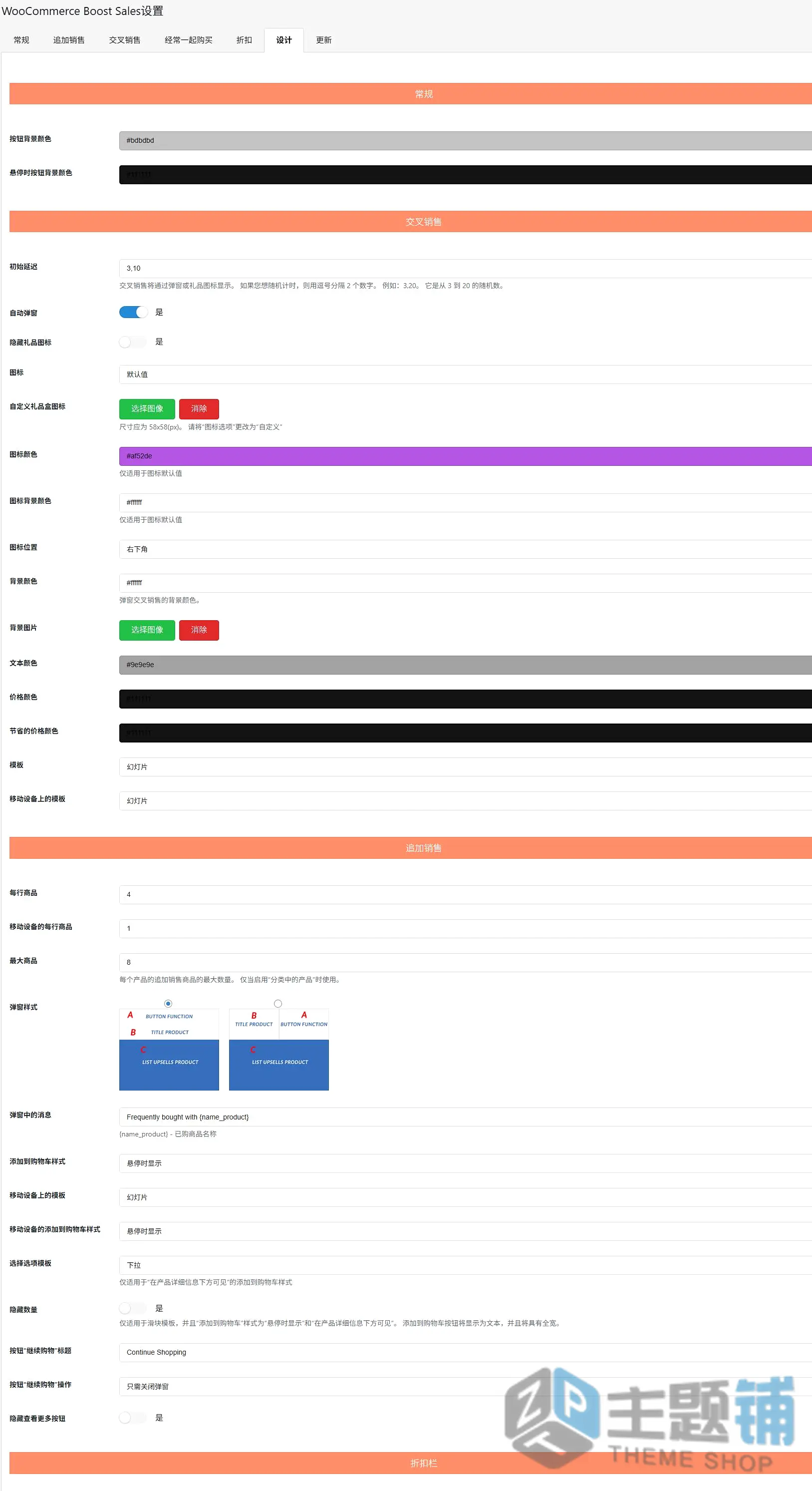
Task: Open the 模板 dropdown in 交叉销售 section
Action: point(466,767)
